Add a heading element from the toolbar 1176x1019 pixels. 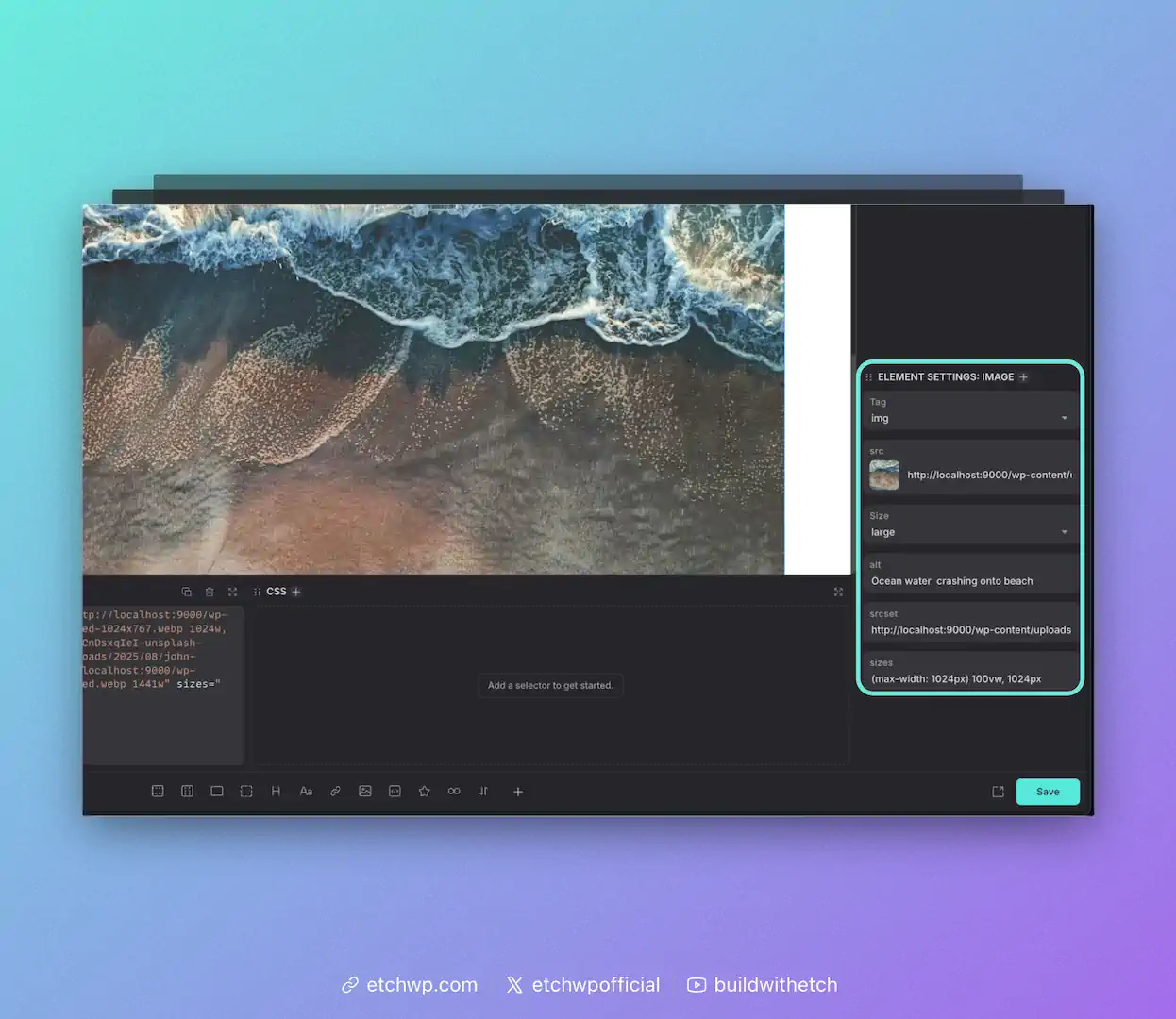276,792
